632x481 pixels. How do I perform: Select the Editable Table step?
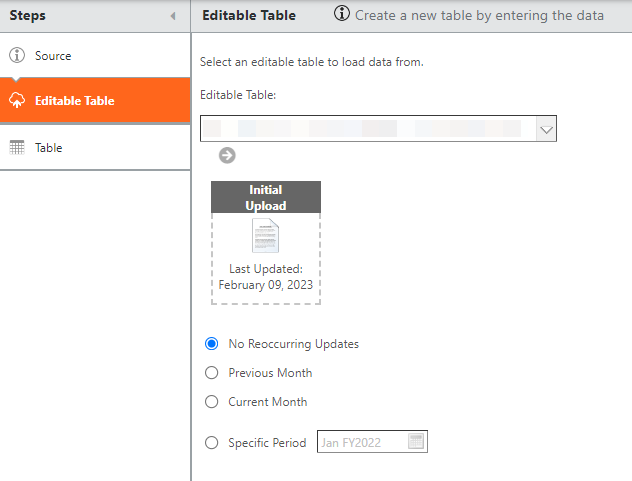coord(95,100)
